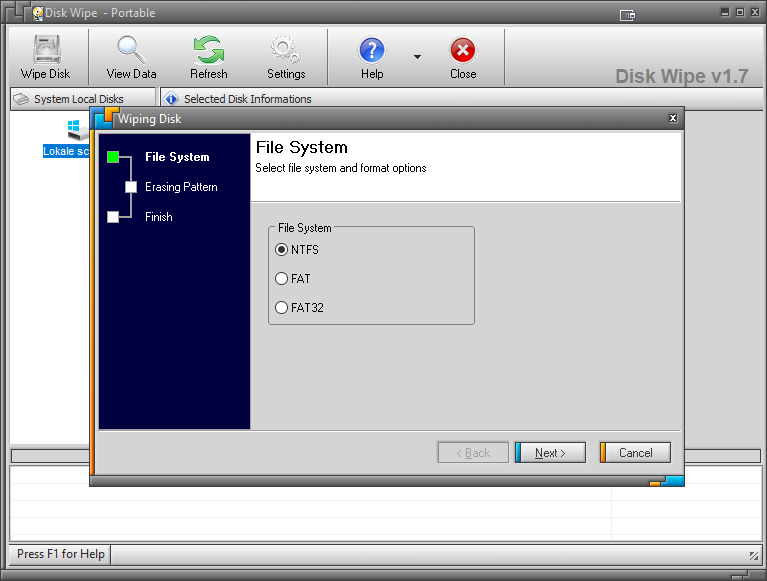The image size is (767, 581).
Task: Maximize the Disk Wipe window
Action: 740,12
